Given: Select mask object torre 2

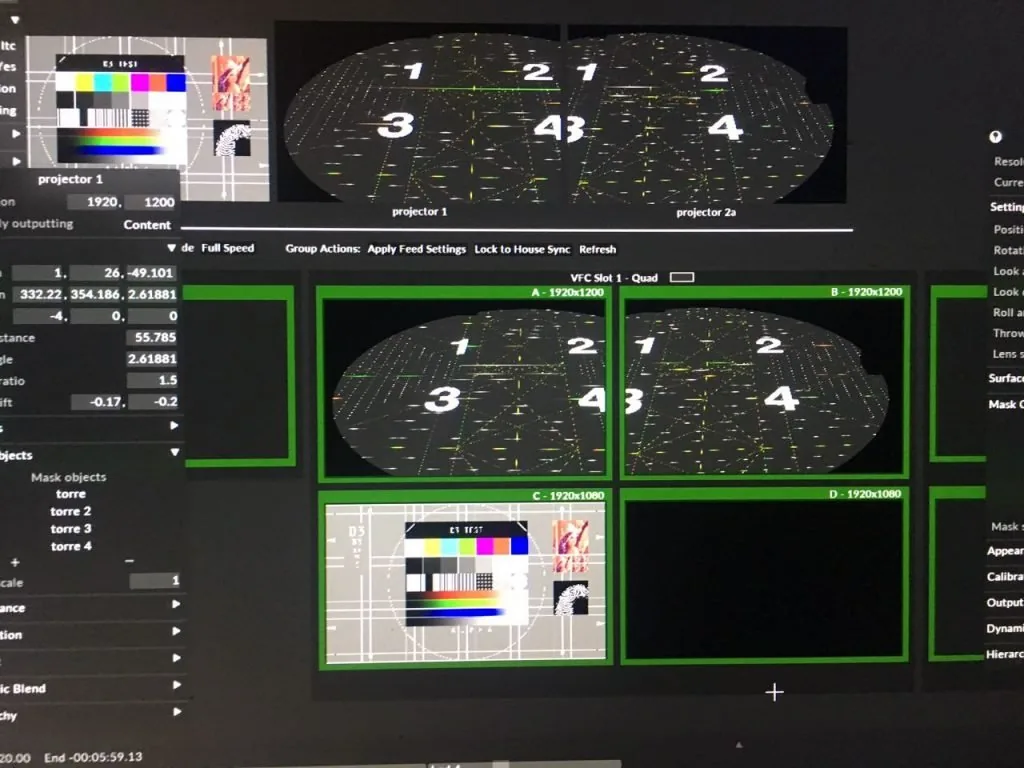Looking at the screenshot, I should pyautogui.click(x=71, y=511).
